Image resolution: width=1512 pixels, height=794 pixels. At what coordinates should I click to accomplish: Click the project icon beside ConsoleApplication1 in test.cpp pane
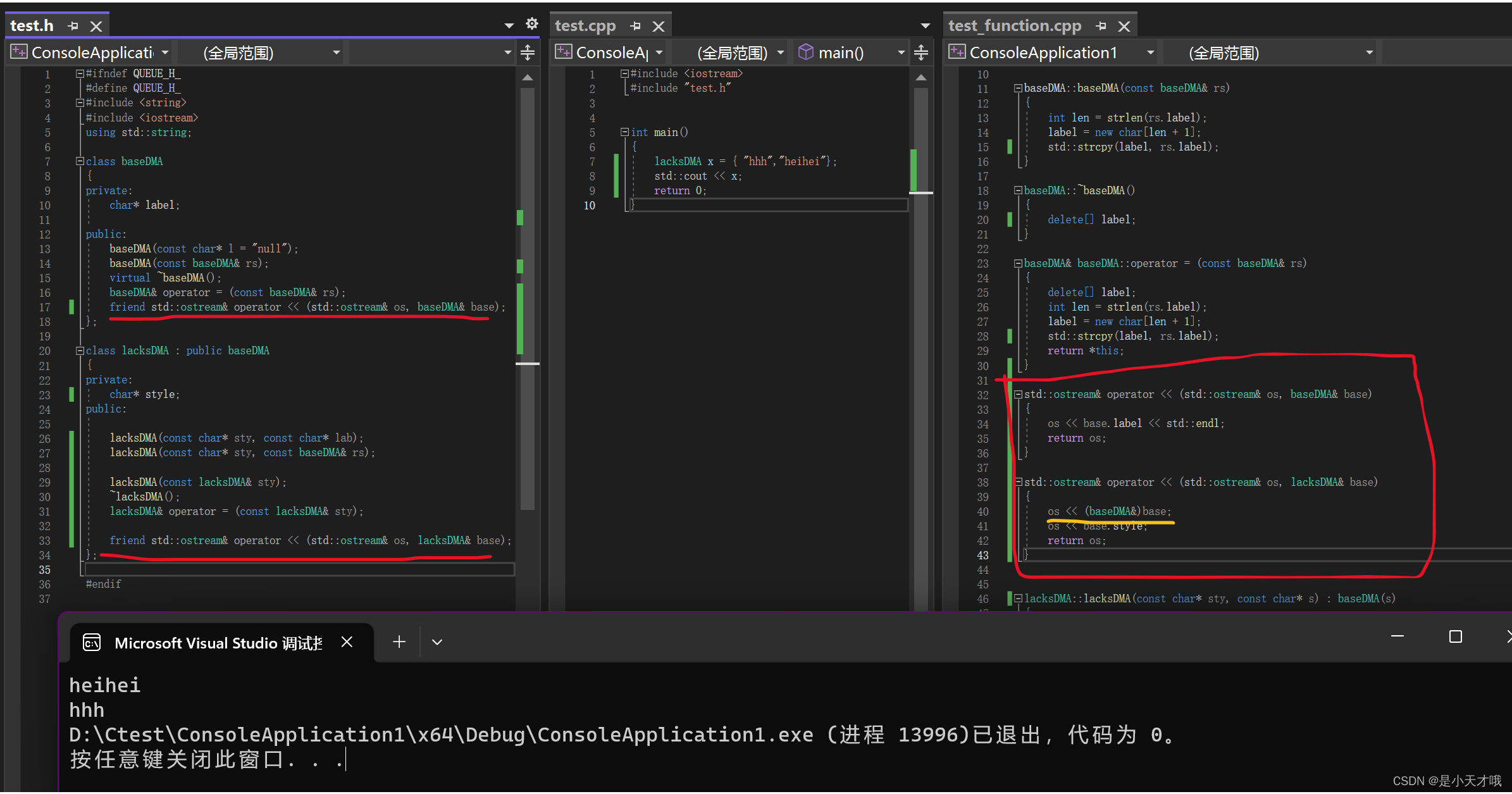tap(562, 52)
